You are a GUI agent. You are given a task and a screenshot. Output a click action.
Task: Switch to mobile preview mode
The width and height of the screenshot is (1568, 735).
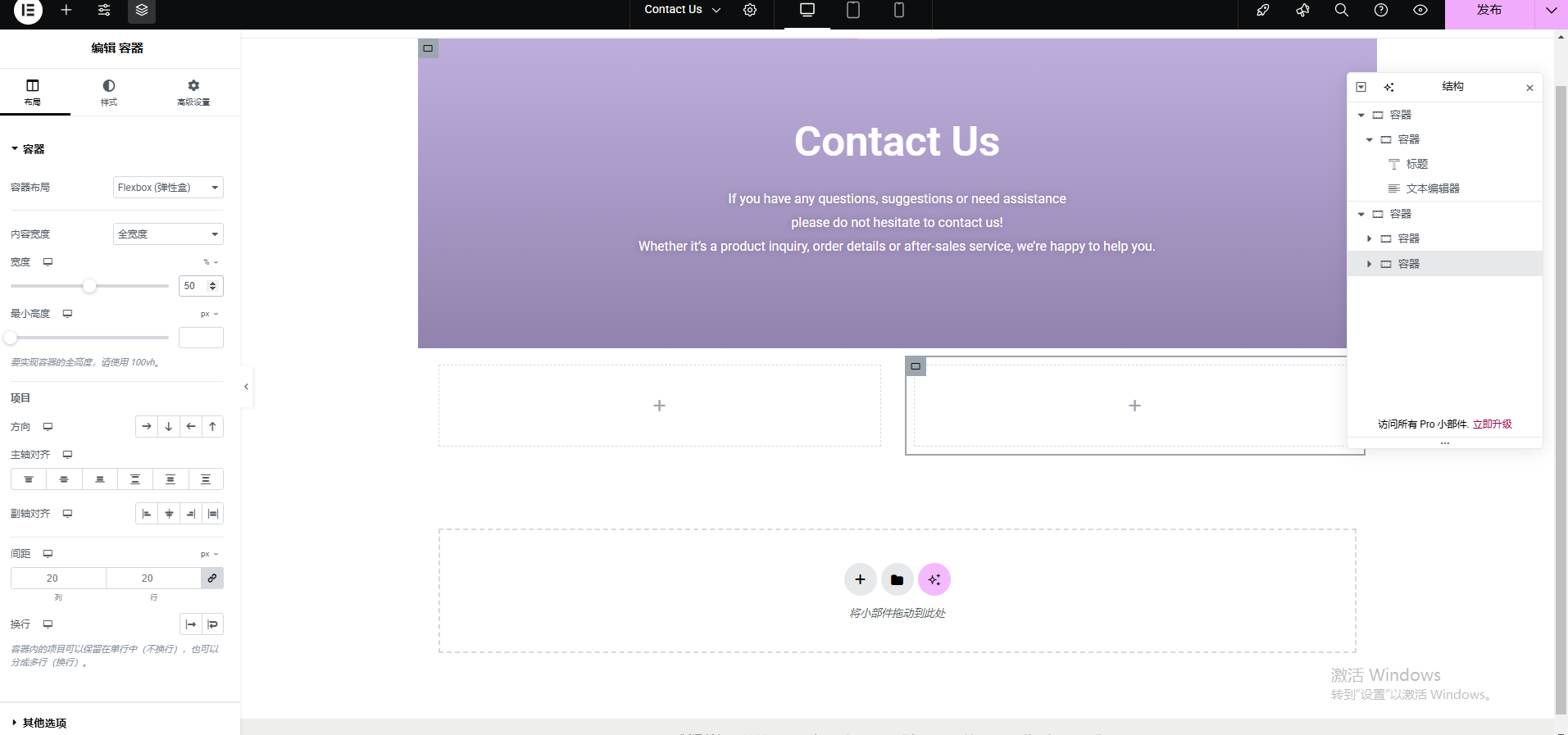pyautogui.click(x=899, y=11)
